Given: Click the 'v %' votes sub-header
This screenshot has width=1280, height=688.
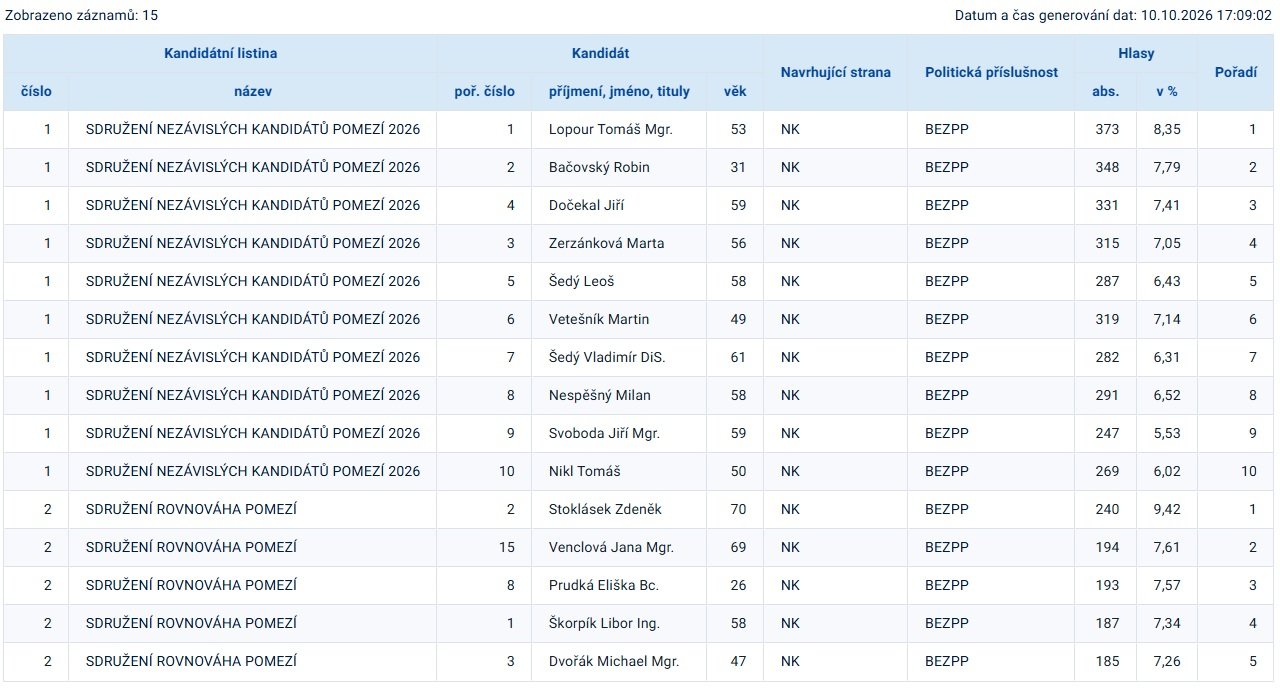Looking at the screenshot, I should (1167, 91).
